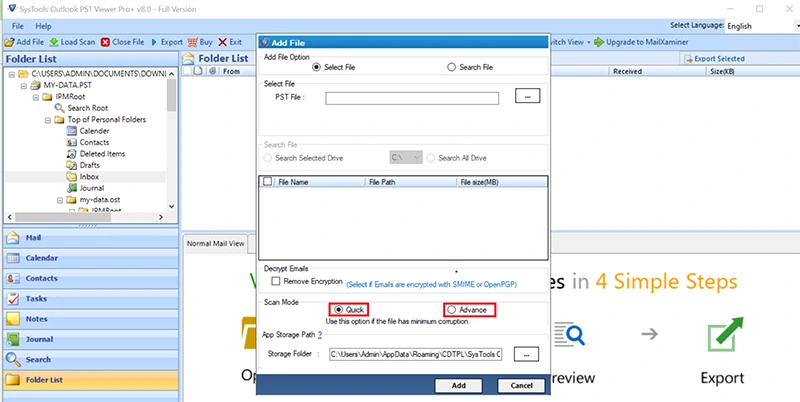Select the MY-DATA.PST tree node

[62, 85]
